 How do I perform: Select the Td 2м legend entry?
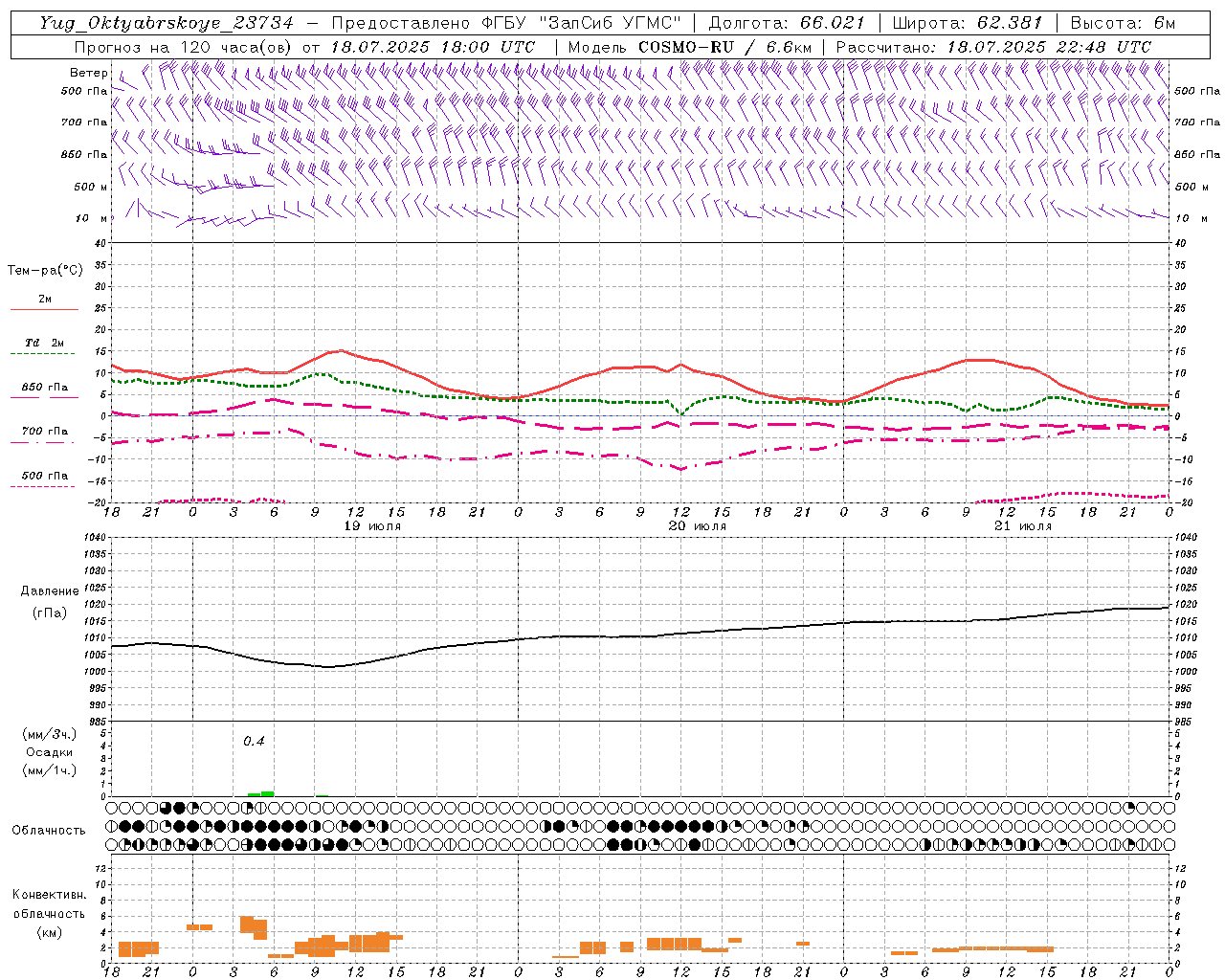(x=45, y=343)
